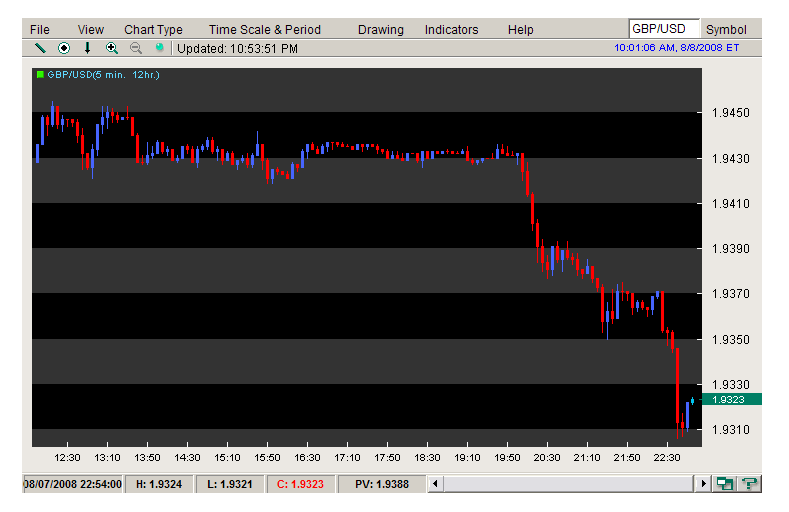Click the greyed zoom out magnifier icon
Viewport: 789px width, 512px height.
coord(135,47)
